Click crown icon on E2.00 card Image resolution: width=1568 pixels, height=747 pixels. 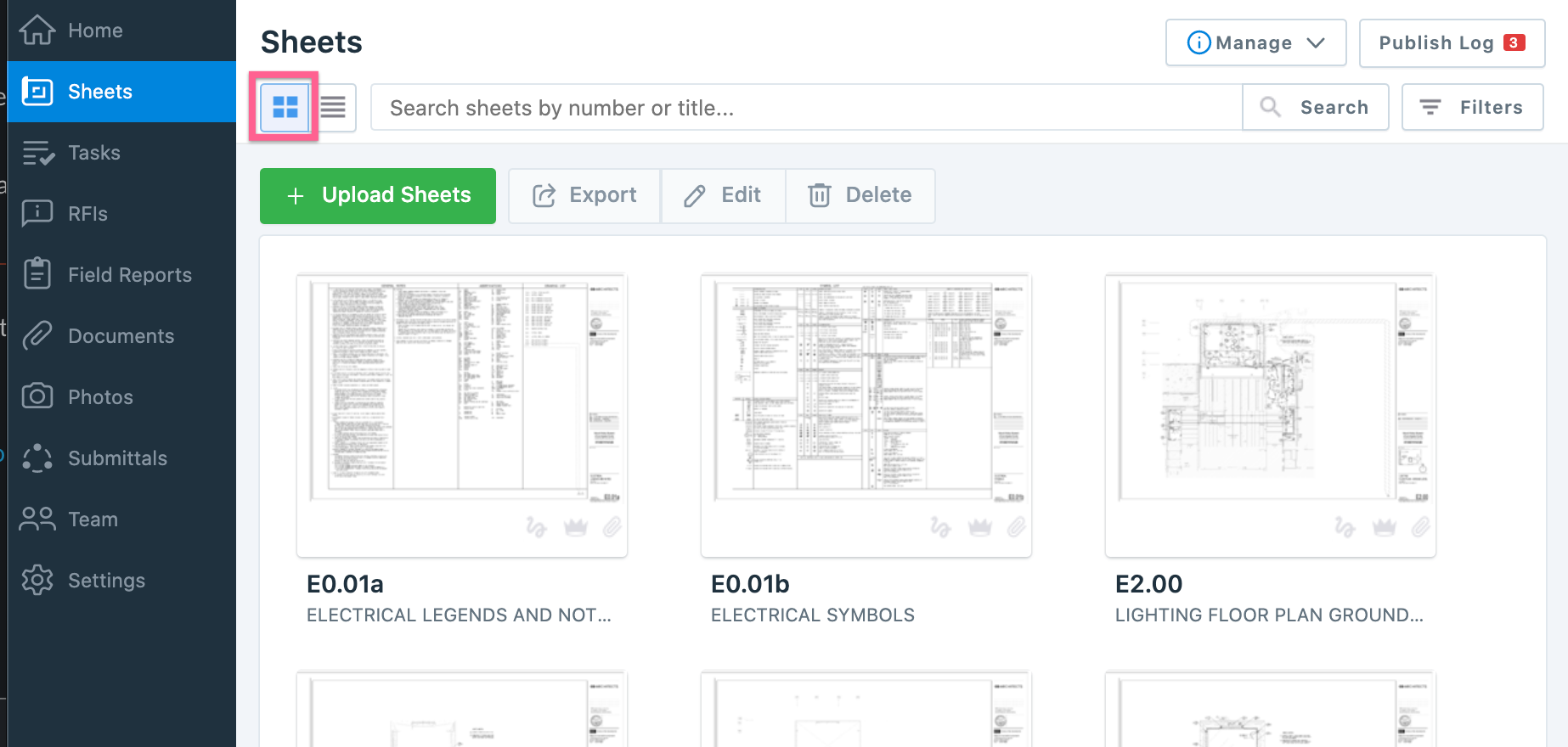(x=1384, y=527)
